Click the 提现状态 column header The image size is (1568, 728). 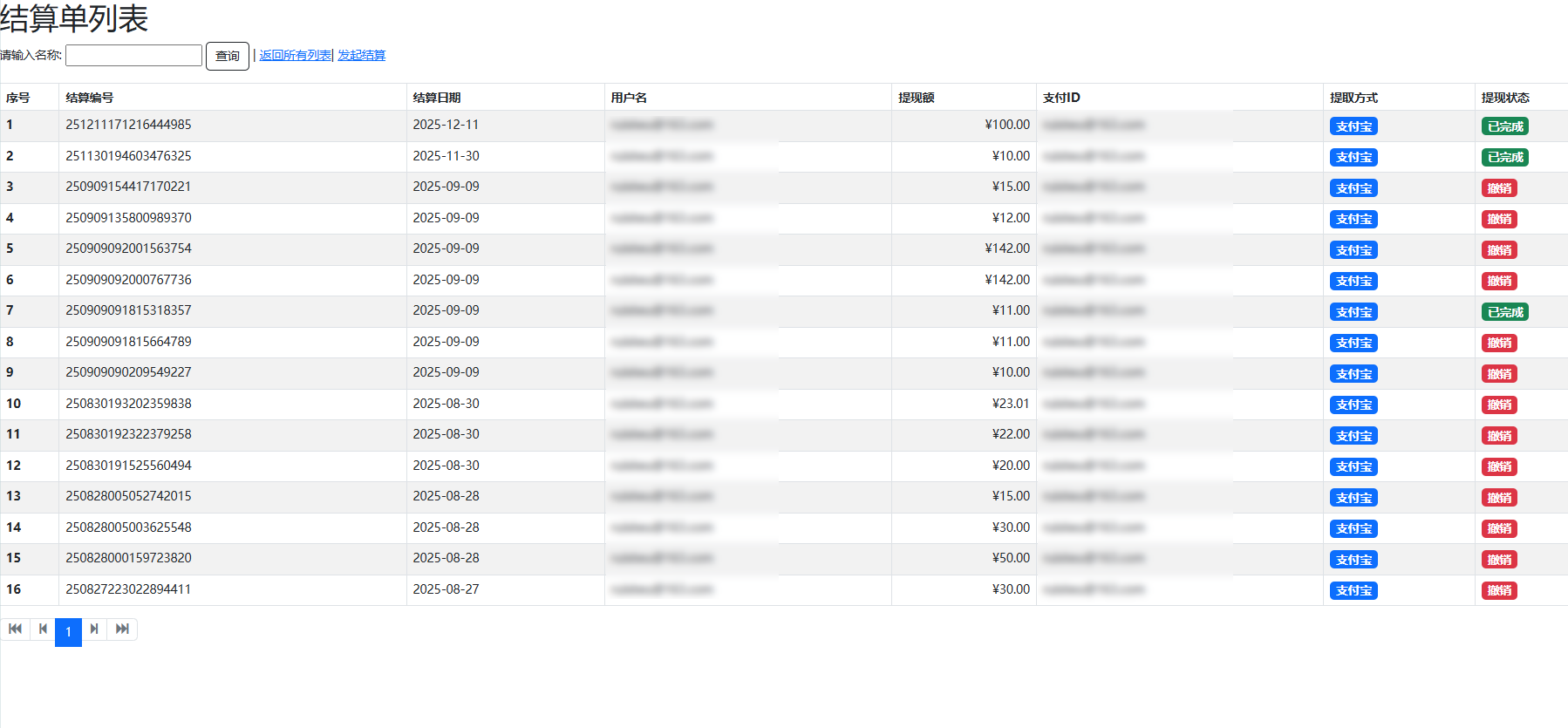point(1505,98)
